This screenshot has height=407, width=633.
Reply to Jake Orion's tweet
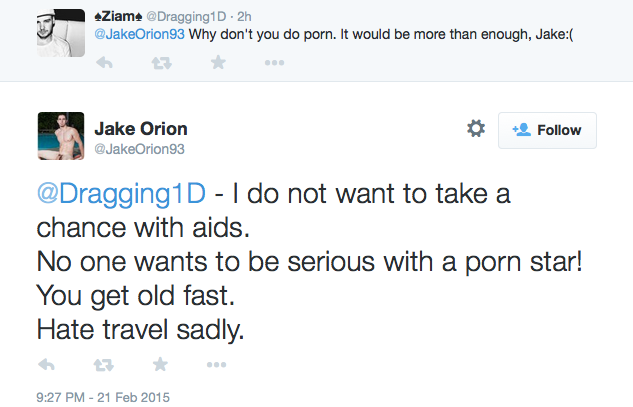[46, 365]
